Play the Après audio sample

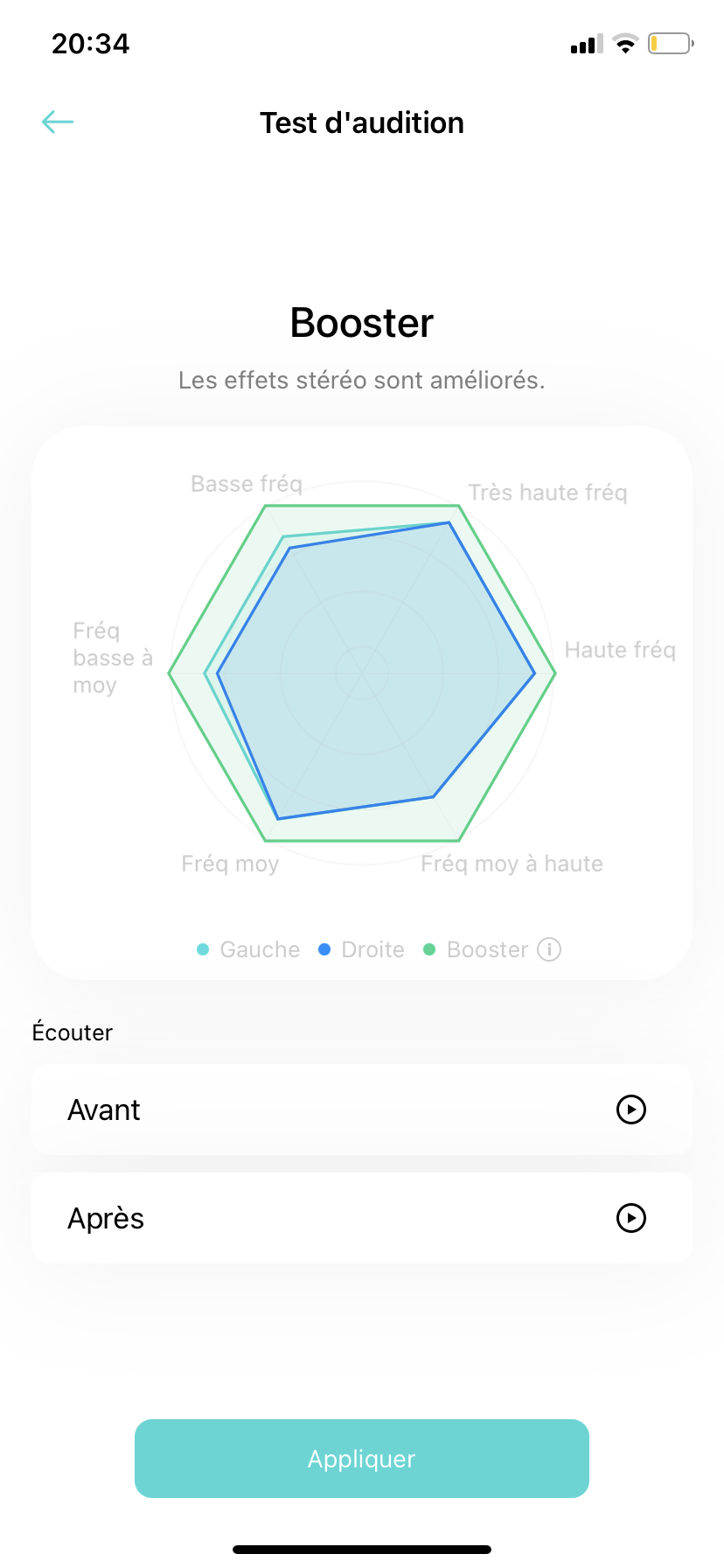coord(630,1218)
